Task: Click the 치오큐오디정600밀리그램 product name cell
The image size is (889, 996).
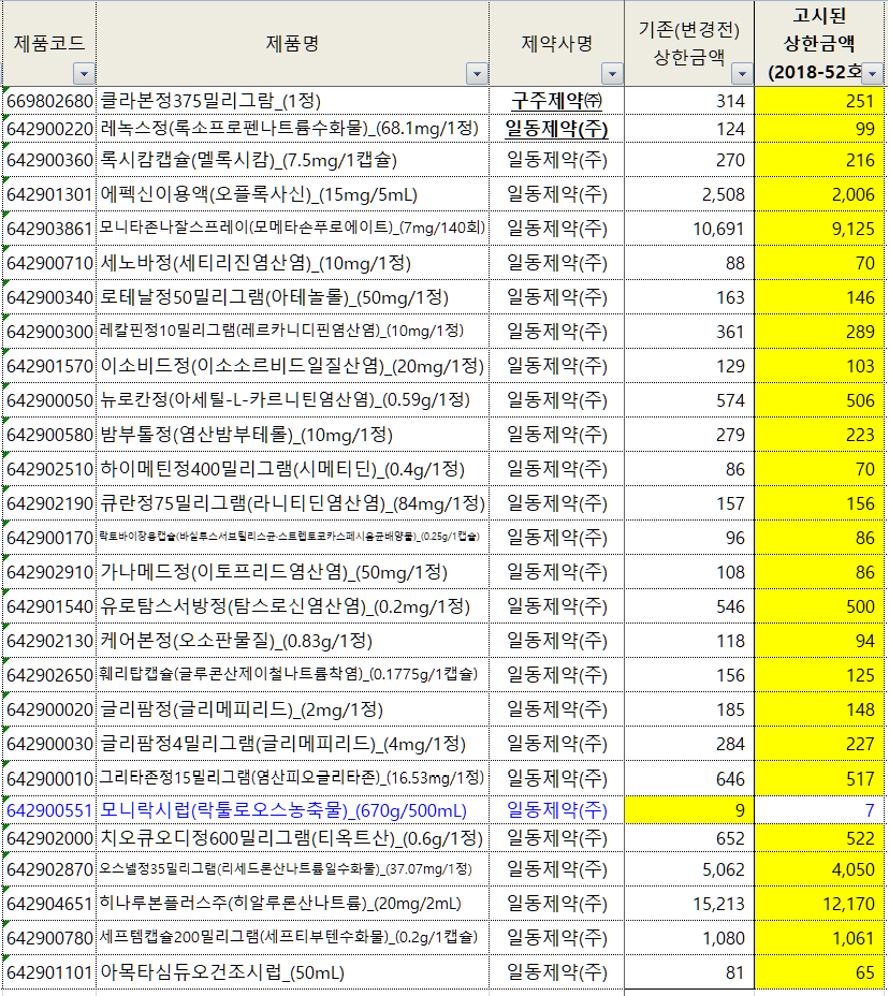Action: click(293, 838)
